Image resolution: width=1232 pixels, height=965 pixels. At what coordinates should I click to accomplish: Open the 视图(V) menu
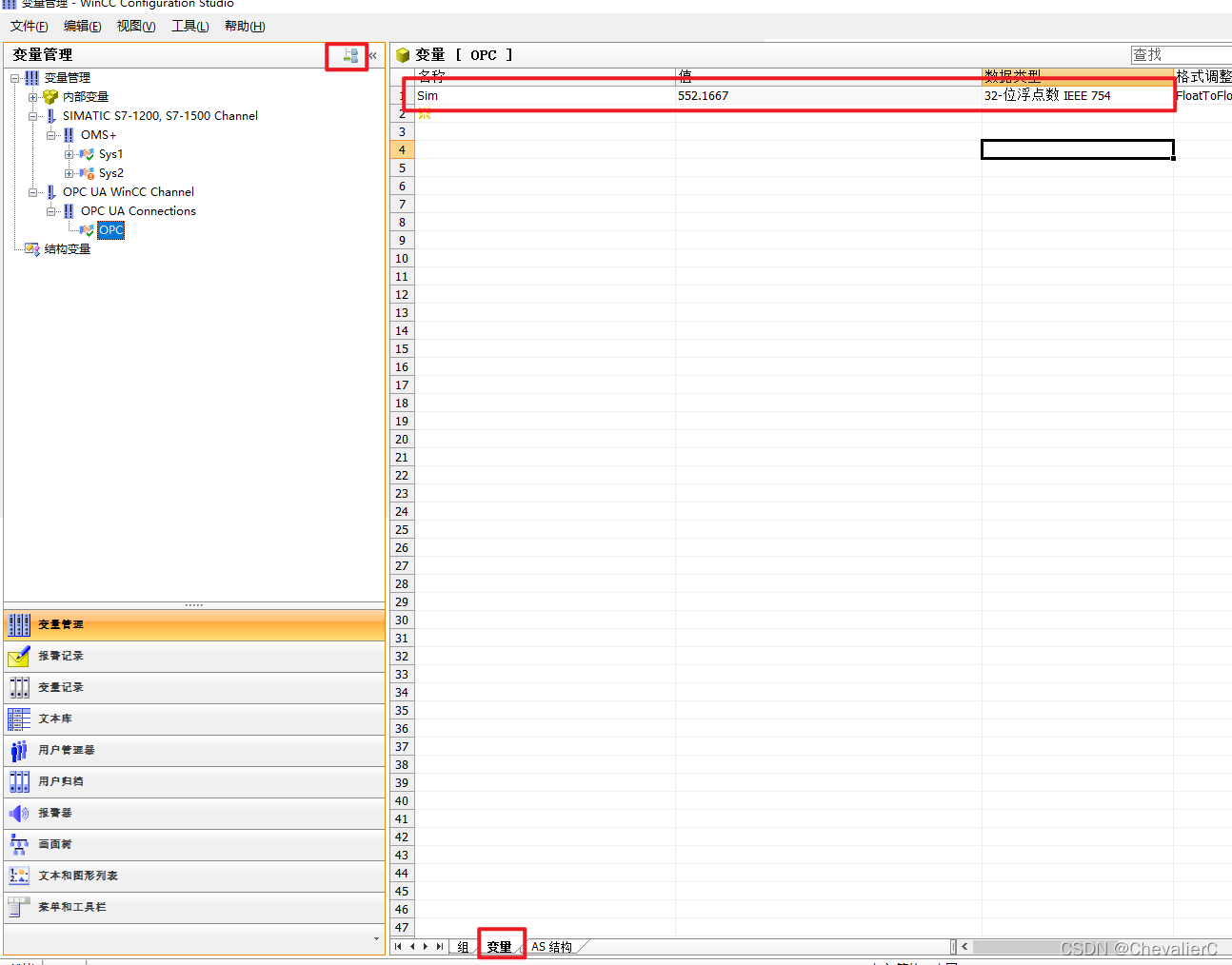point(136,27)
